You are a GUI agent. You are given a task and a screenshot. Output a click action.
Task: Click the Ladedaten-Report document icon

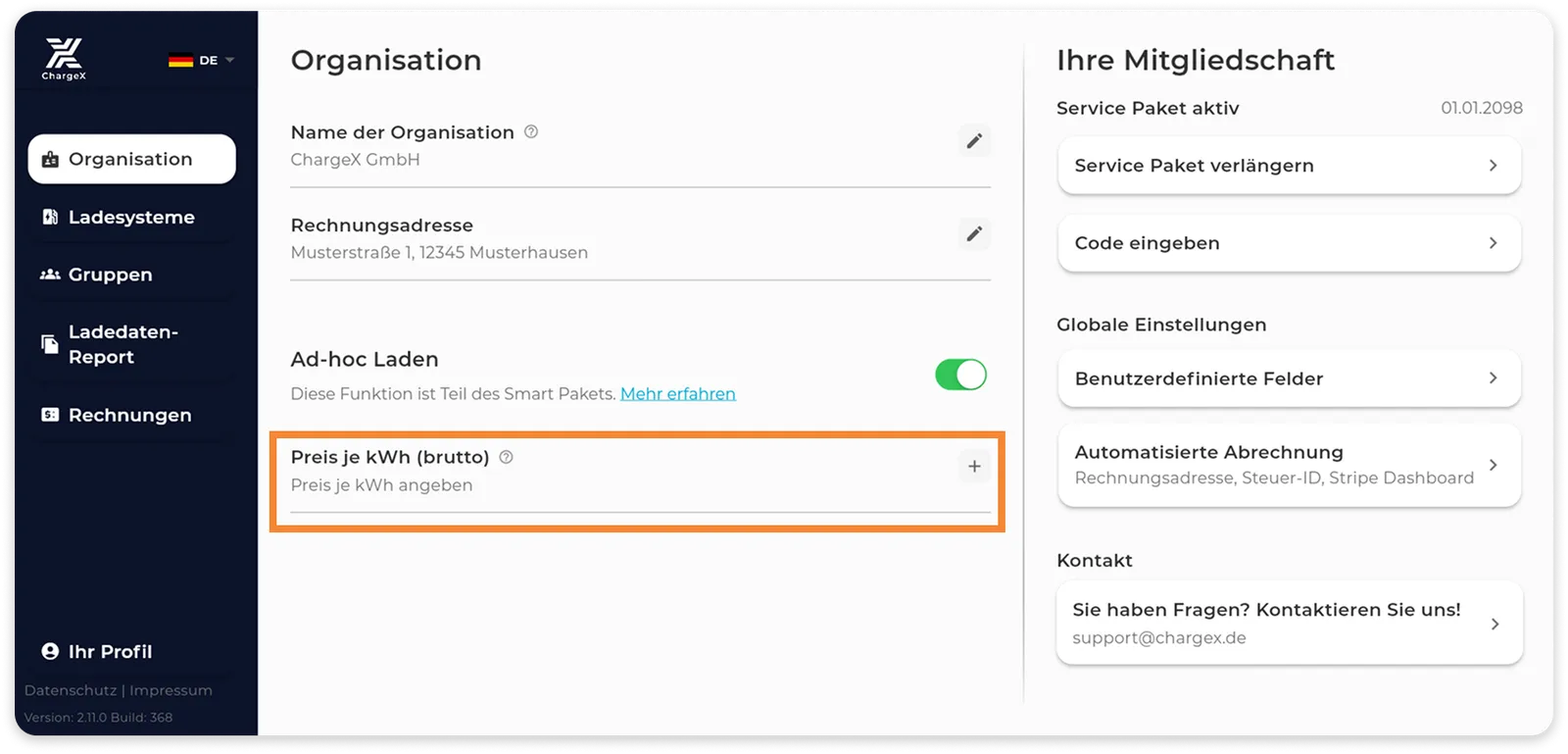pos(50,344)
